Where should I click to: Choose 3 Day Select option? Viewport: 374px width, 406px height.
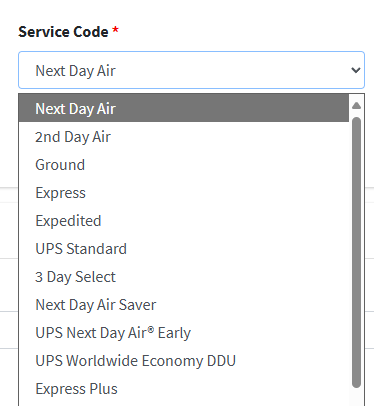[184, 276]
